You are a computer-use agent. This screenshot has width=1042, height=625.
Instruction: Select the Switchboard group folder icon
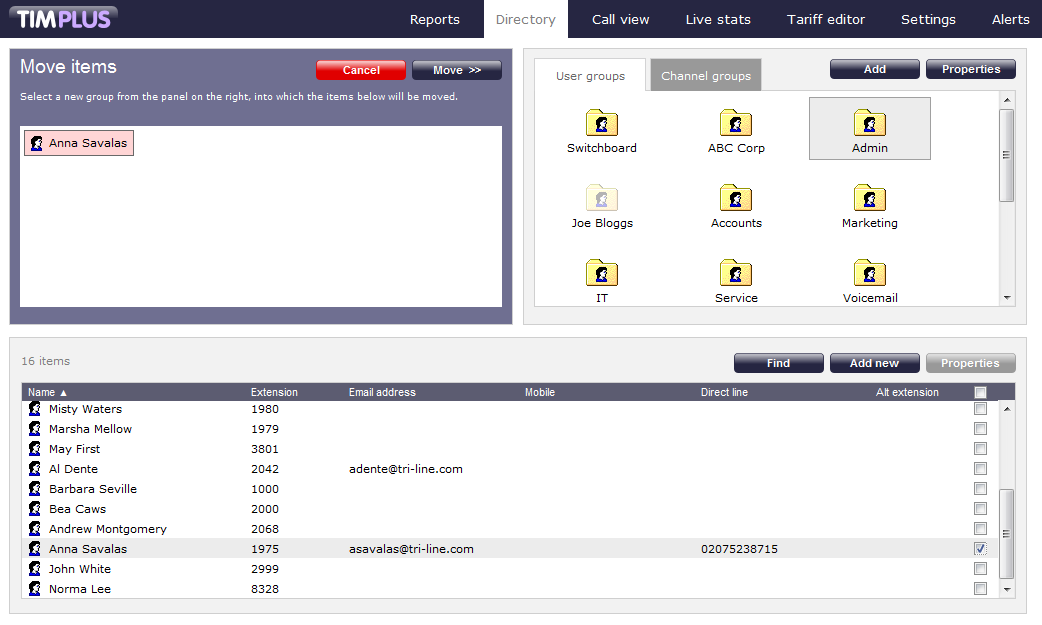point(601,123)
